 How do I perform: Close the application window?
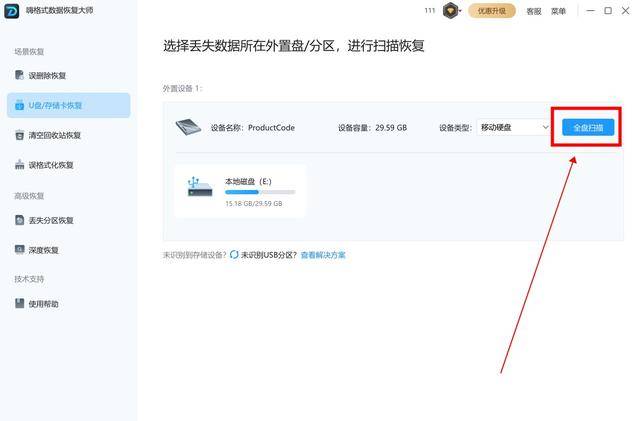pos(625,11)
